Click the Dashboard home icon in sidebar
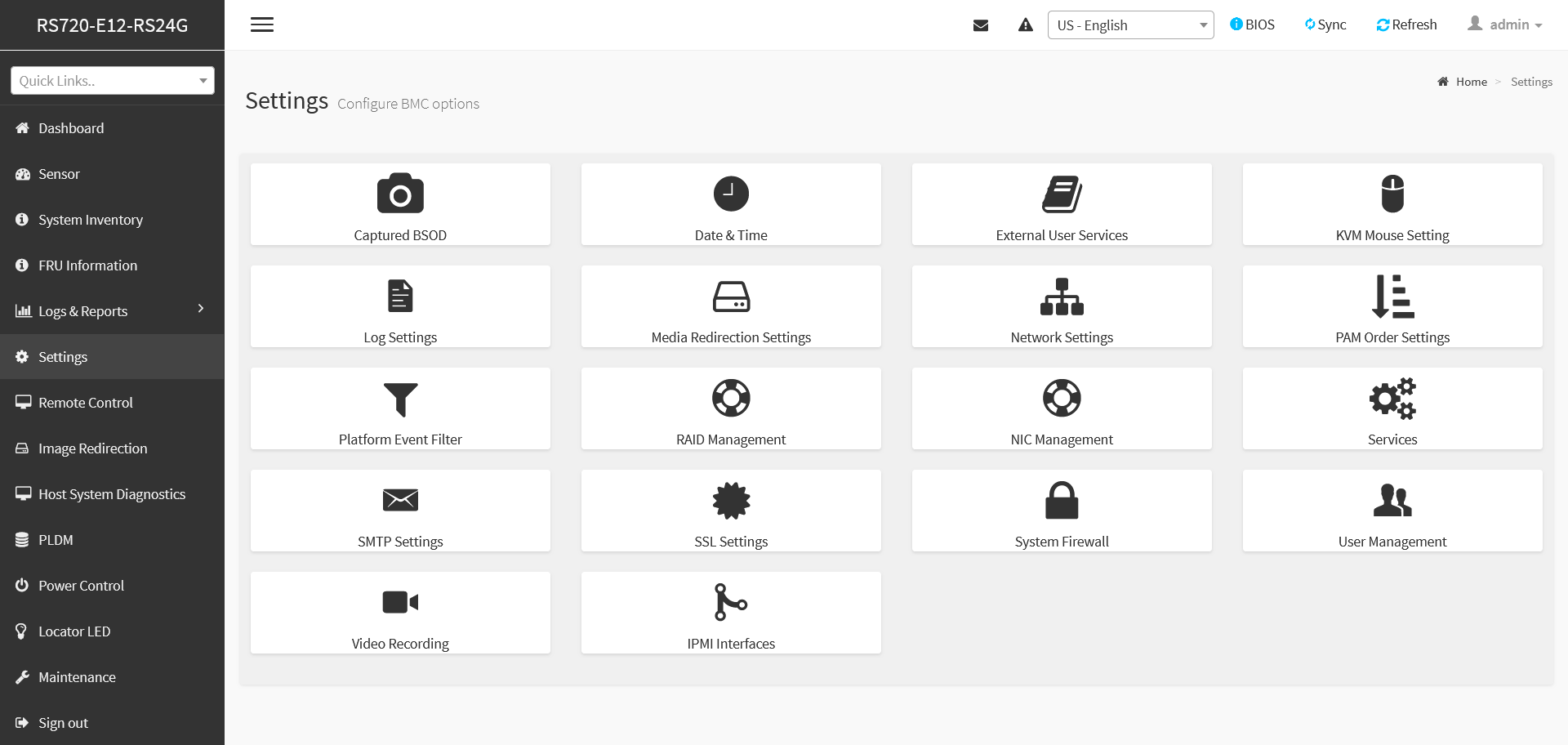The height and width of the screenshot is (745, 1568). pyautogui.click(x=22, y=128)
